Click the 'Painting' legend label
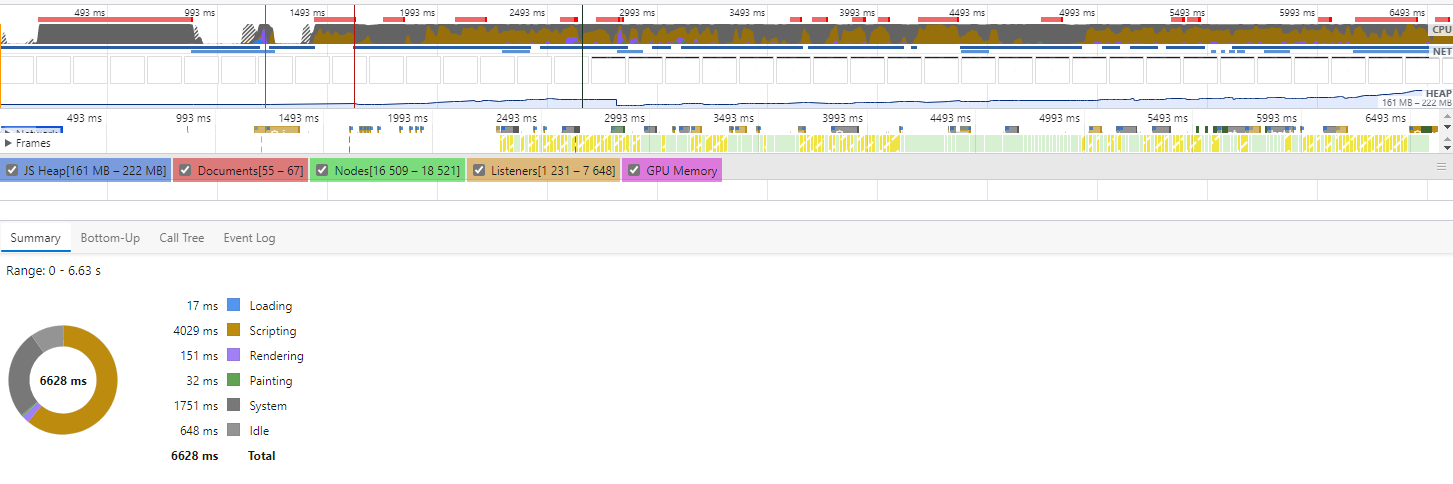 [x=271, y=380]
